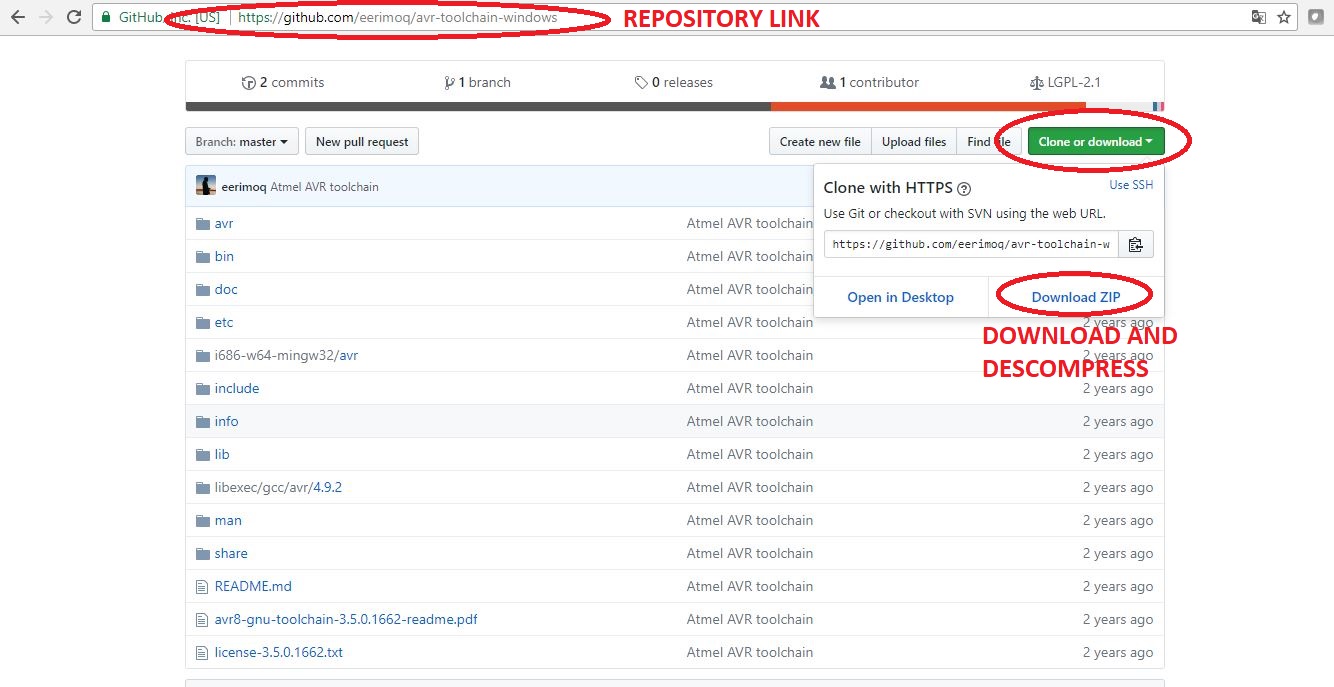Click the translate page icon
Image resolution: width=1334 pixels, height=687 pixels.
1259,17
